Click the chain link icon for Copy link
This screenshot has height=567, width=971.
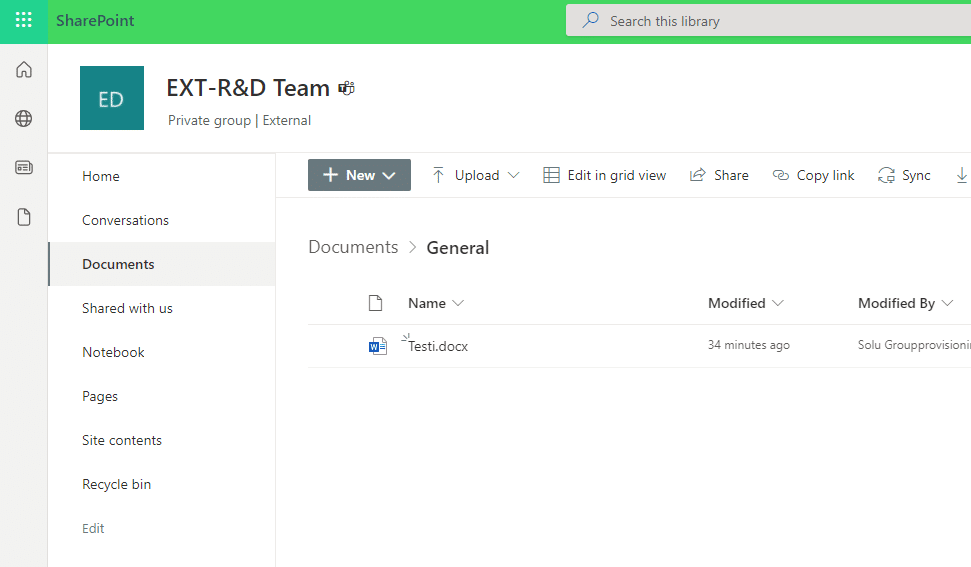(781, 175)
